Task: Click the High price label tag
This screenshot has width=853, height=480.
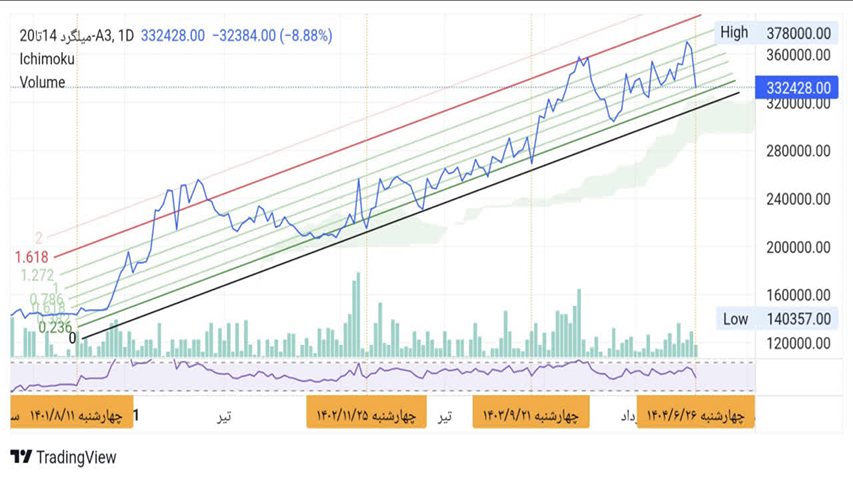Action: [734, 32]
